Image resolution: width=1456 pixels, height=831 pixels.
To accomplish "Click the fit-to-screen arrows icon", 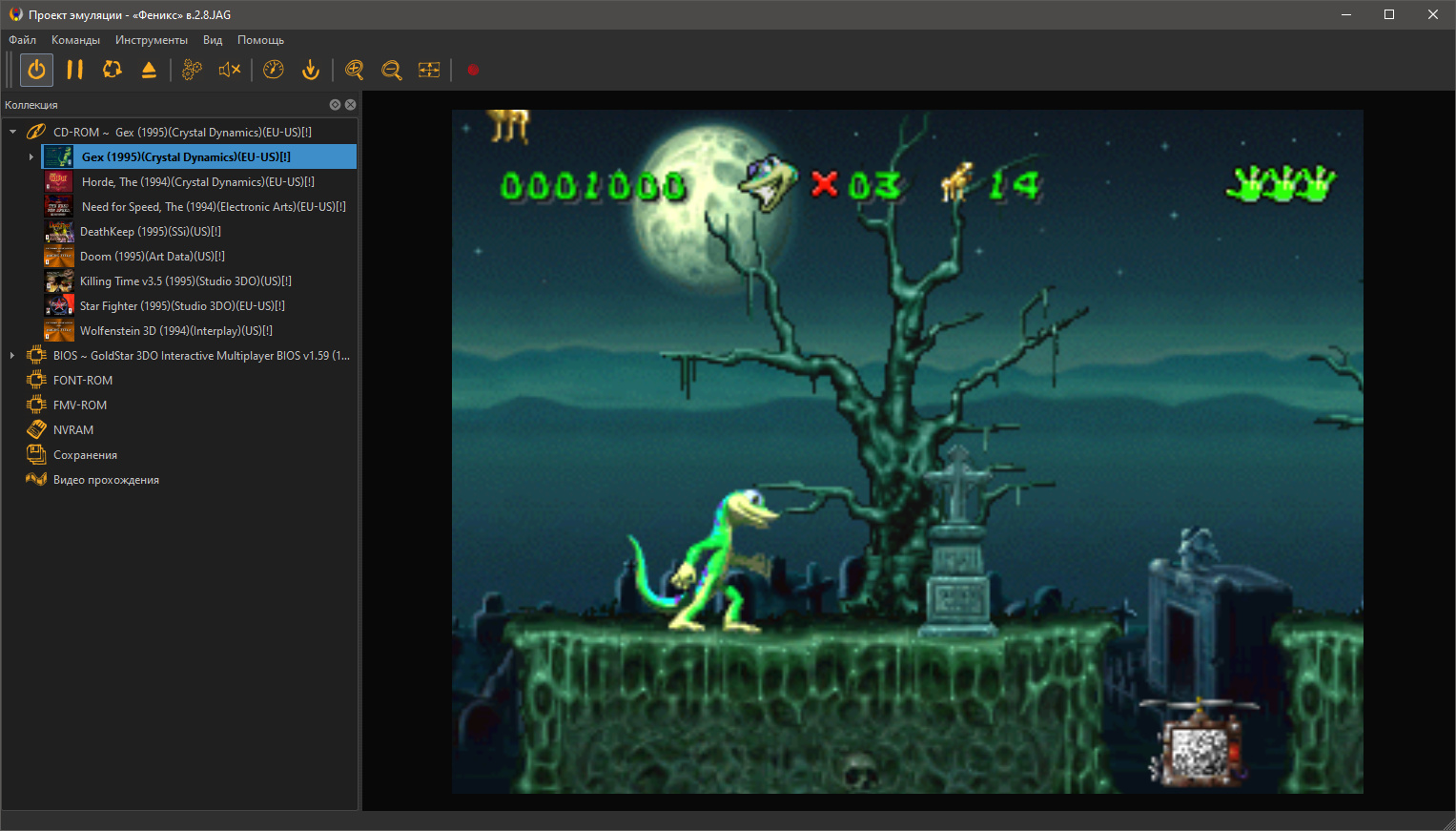I will click(x=429, y=70).
